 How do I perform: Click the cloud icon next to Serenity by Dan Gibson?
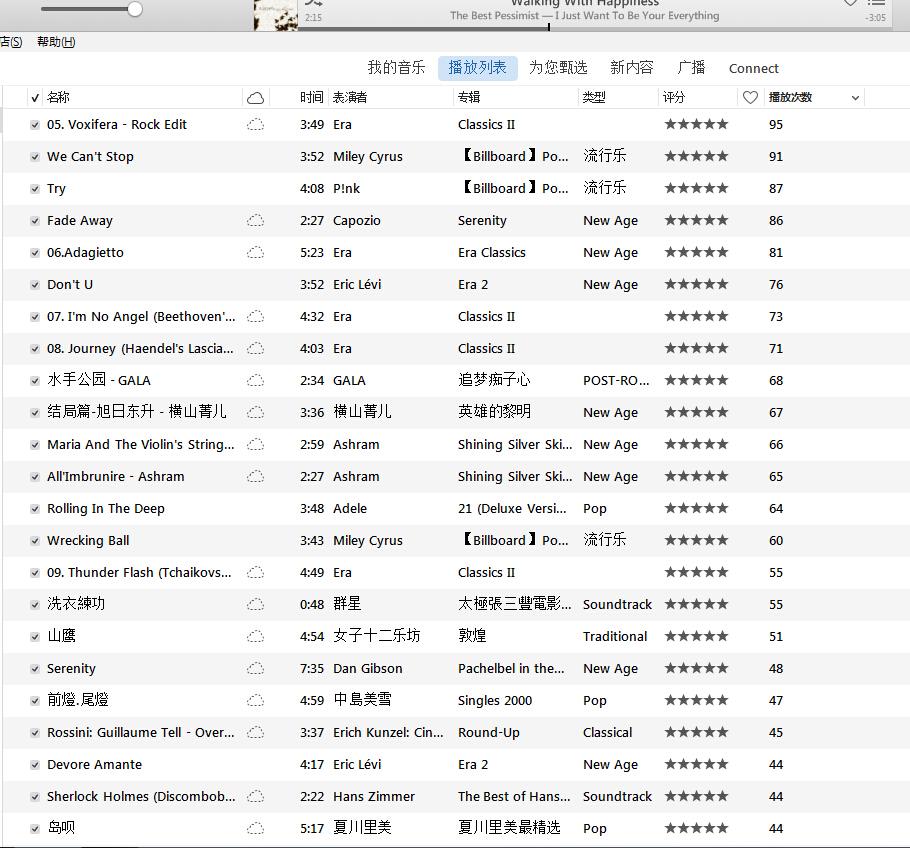click(256, 668)
